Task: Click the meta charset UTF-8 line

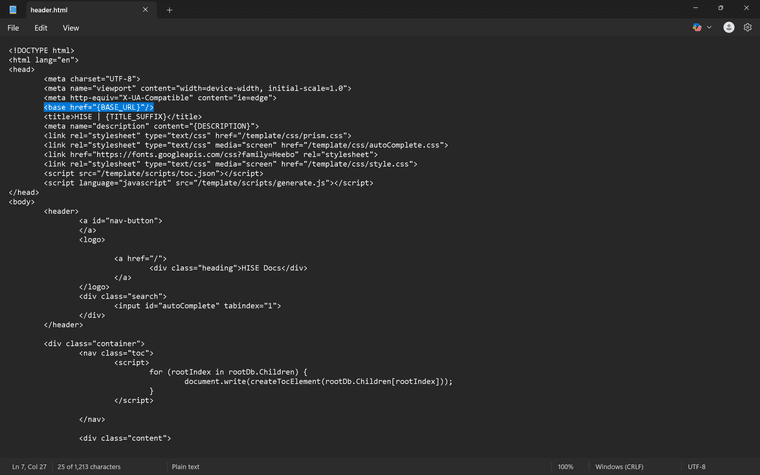Action: [x=92, y=79]
